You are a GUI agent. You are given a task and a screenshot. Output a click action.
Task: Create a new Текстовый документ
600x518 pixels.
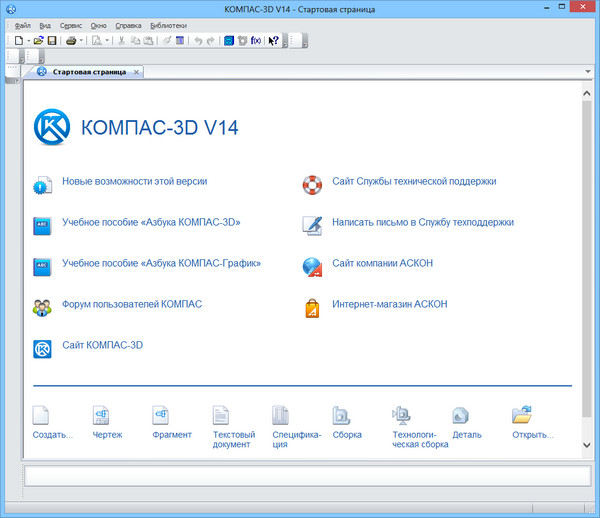[x=221, y=415]
